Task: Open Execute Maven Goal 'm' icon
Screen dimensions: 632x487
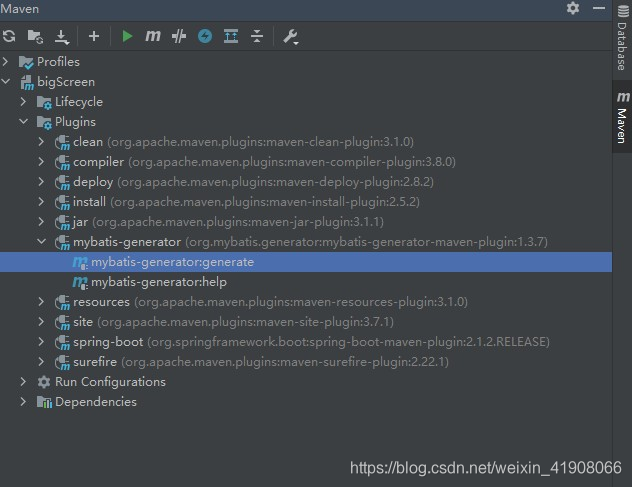Action: [x=153, y=36]
